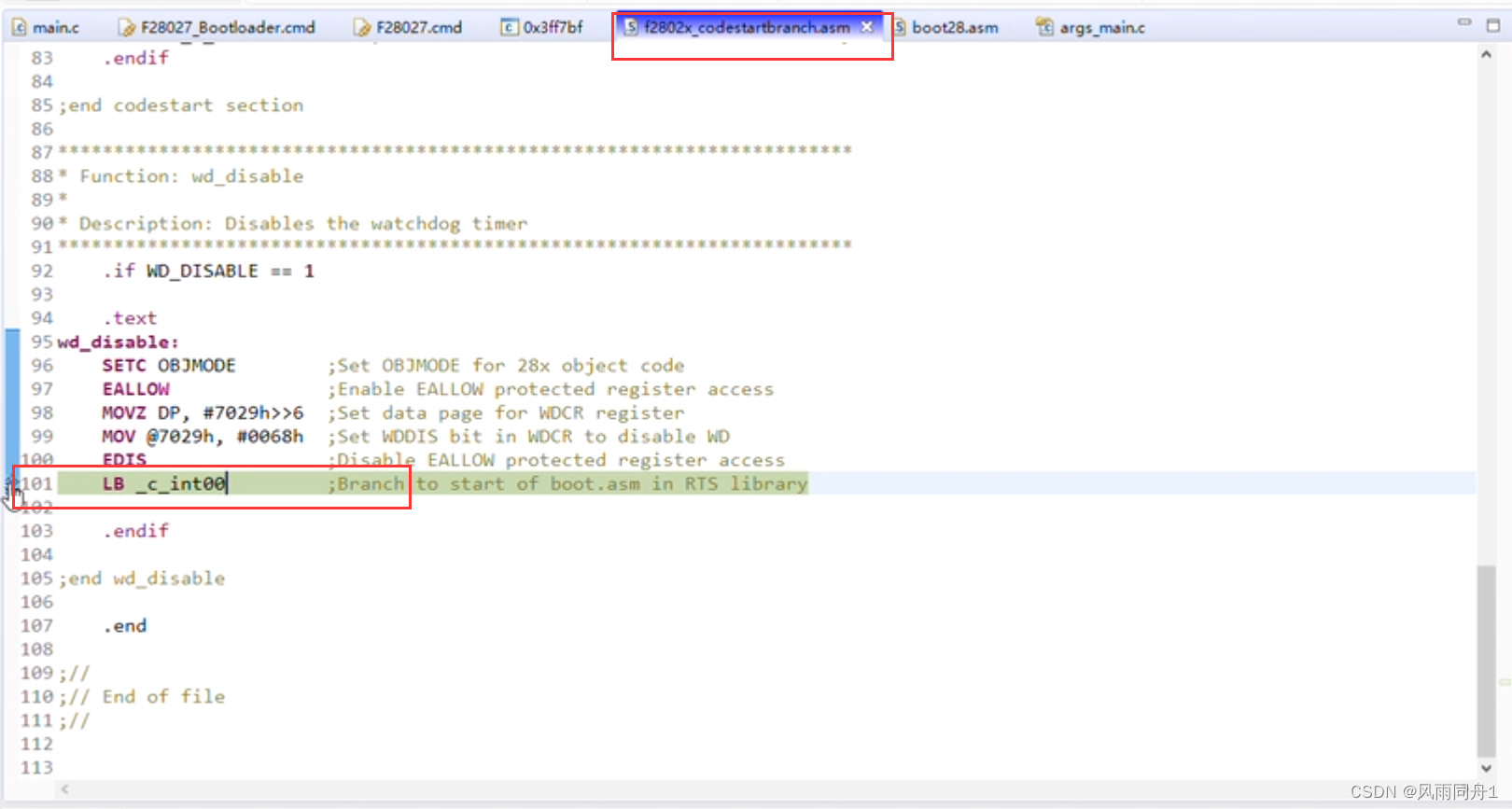
Task: Click ';end codestart section' comment
Action: 181,105
